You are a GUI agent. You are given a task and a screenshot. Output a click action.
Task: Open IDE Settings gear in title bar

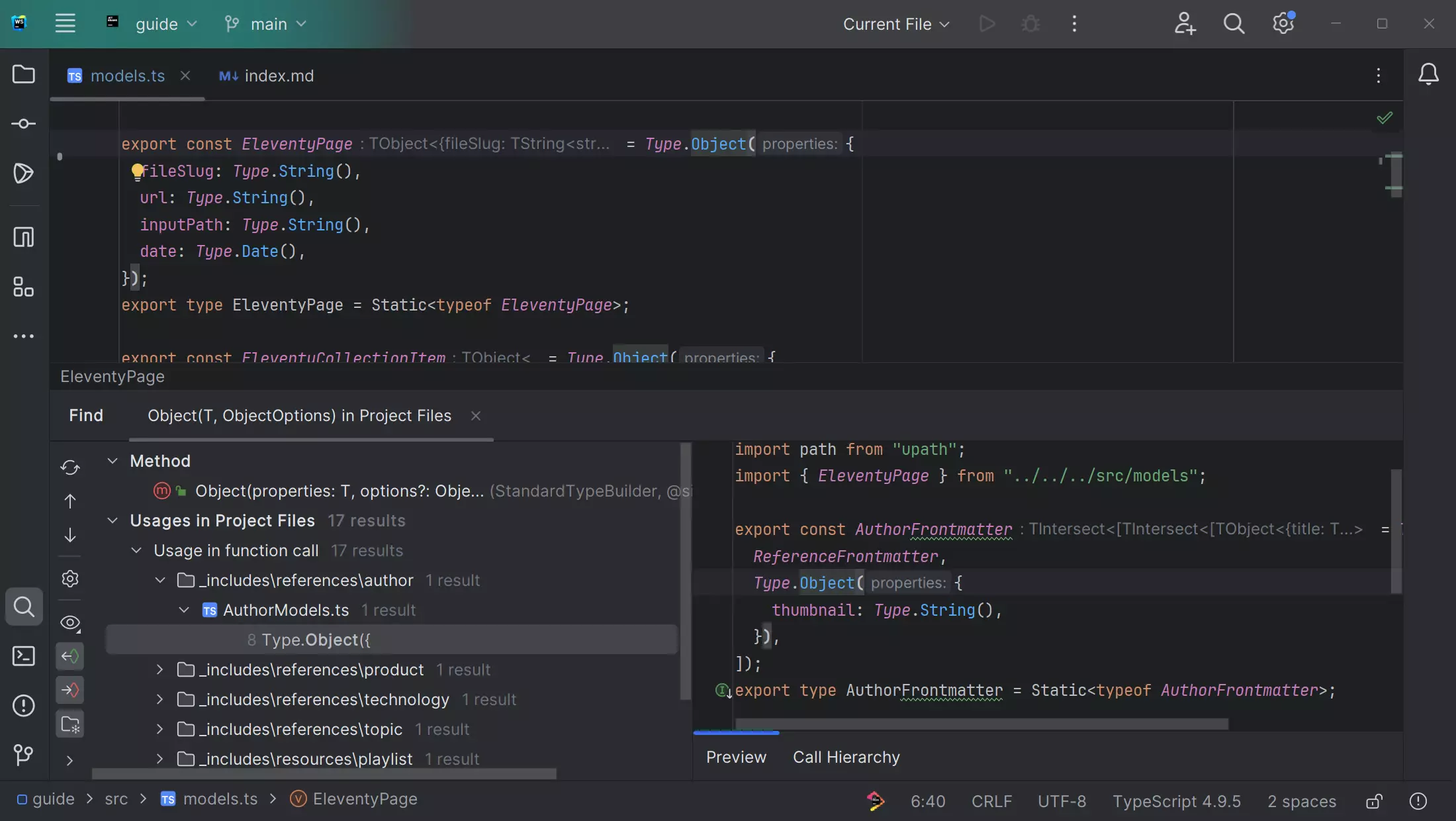[1283, 24]
